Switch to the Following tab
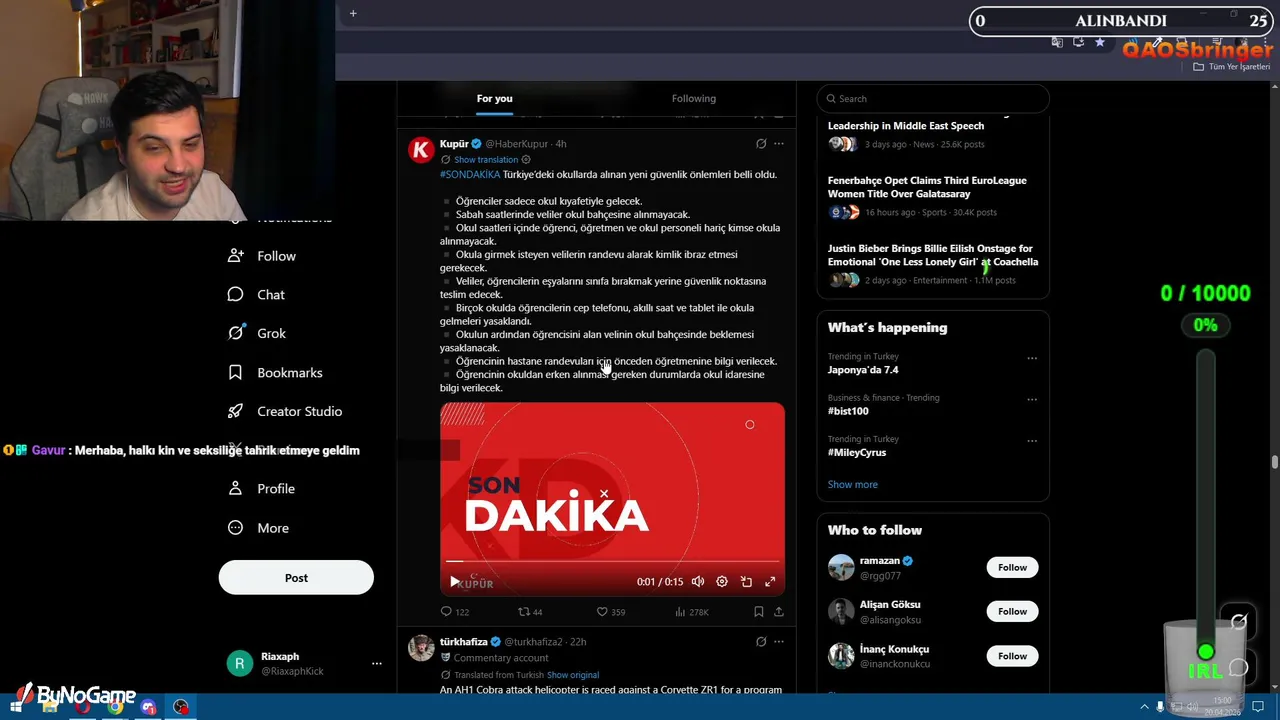Screen dimensions: 1280x720 pos(694,98)
